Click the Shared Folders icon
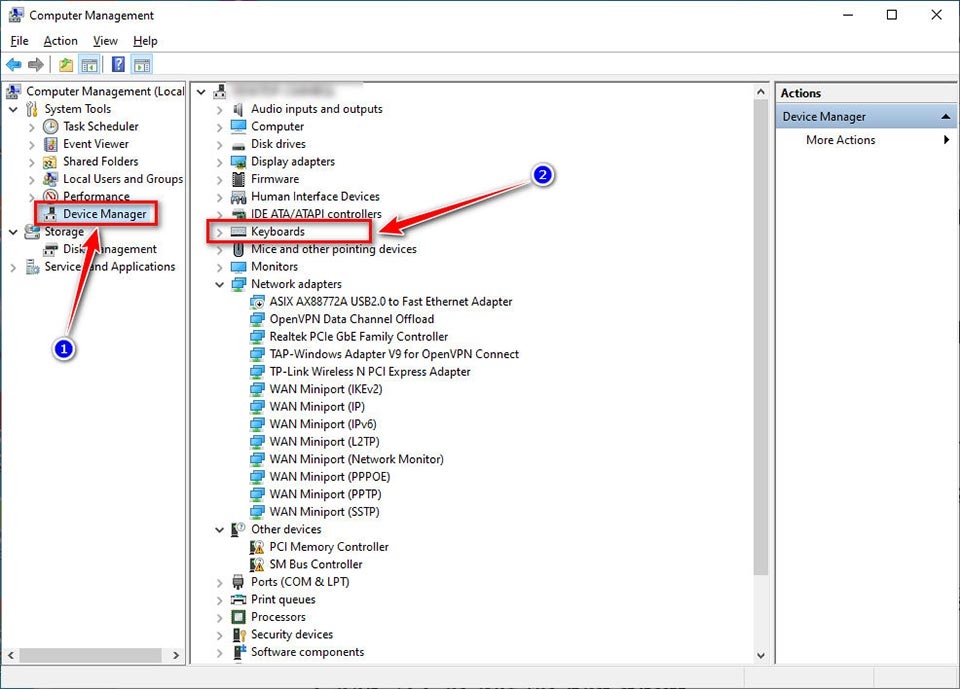This screenshot has height=689, width=960. 51,162
